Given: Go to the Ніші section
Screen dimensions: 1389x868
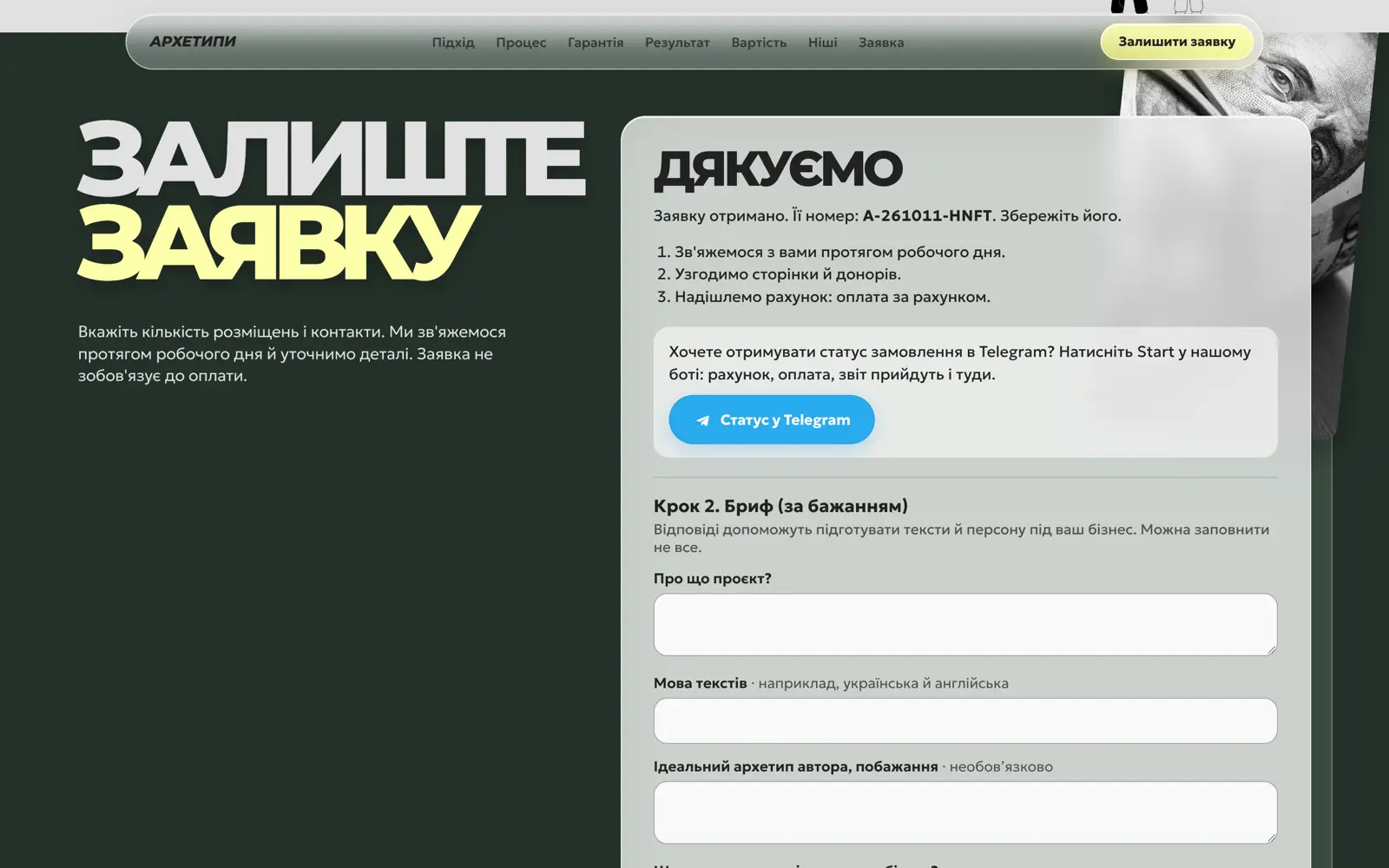Looking at the screenshot, I should tap(822, 43).
